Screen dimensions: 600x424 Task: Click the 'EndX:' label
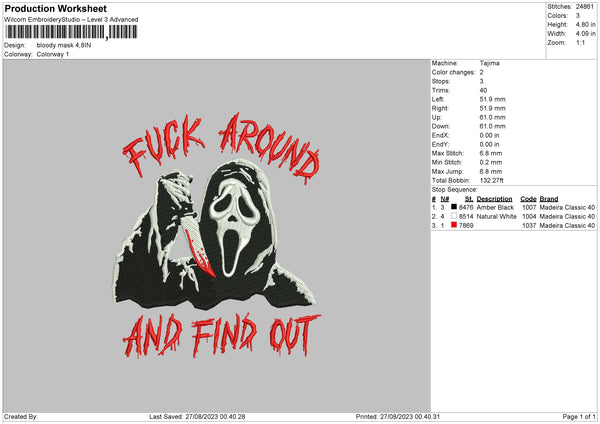(x=440, y=135)
